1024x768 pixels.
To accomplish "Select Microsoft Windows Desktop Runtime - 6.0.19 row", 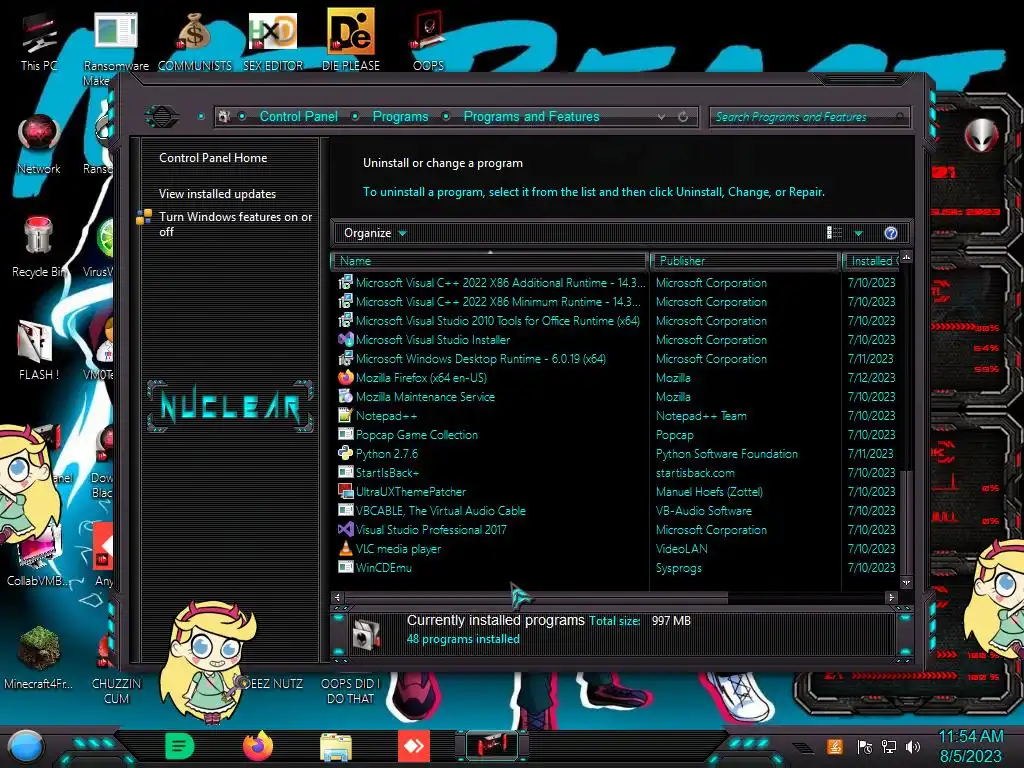I will coord(617,359).
